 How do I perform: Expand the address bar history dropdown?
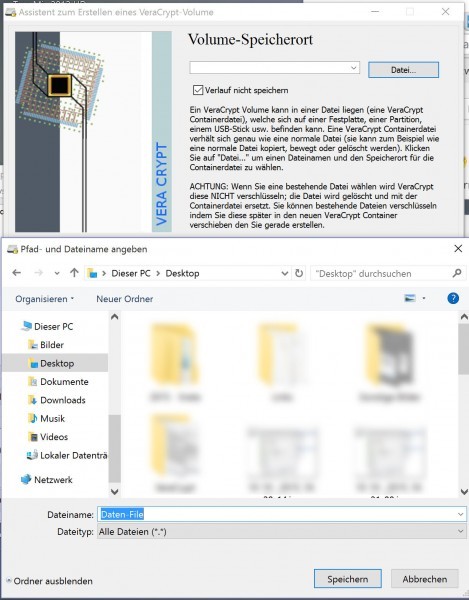click(285, 274)
